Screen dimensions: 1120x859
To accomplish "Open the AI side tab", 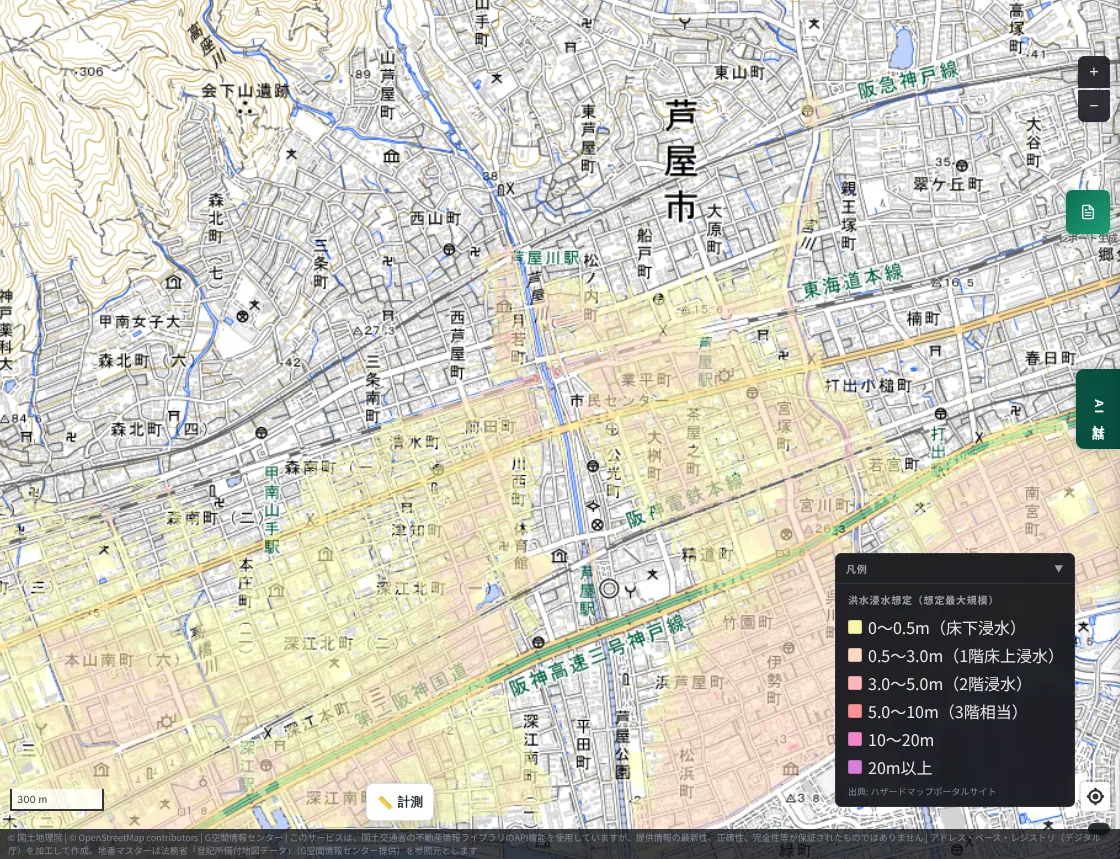I will coord(1098,409).
